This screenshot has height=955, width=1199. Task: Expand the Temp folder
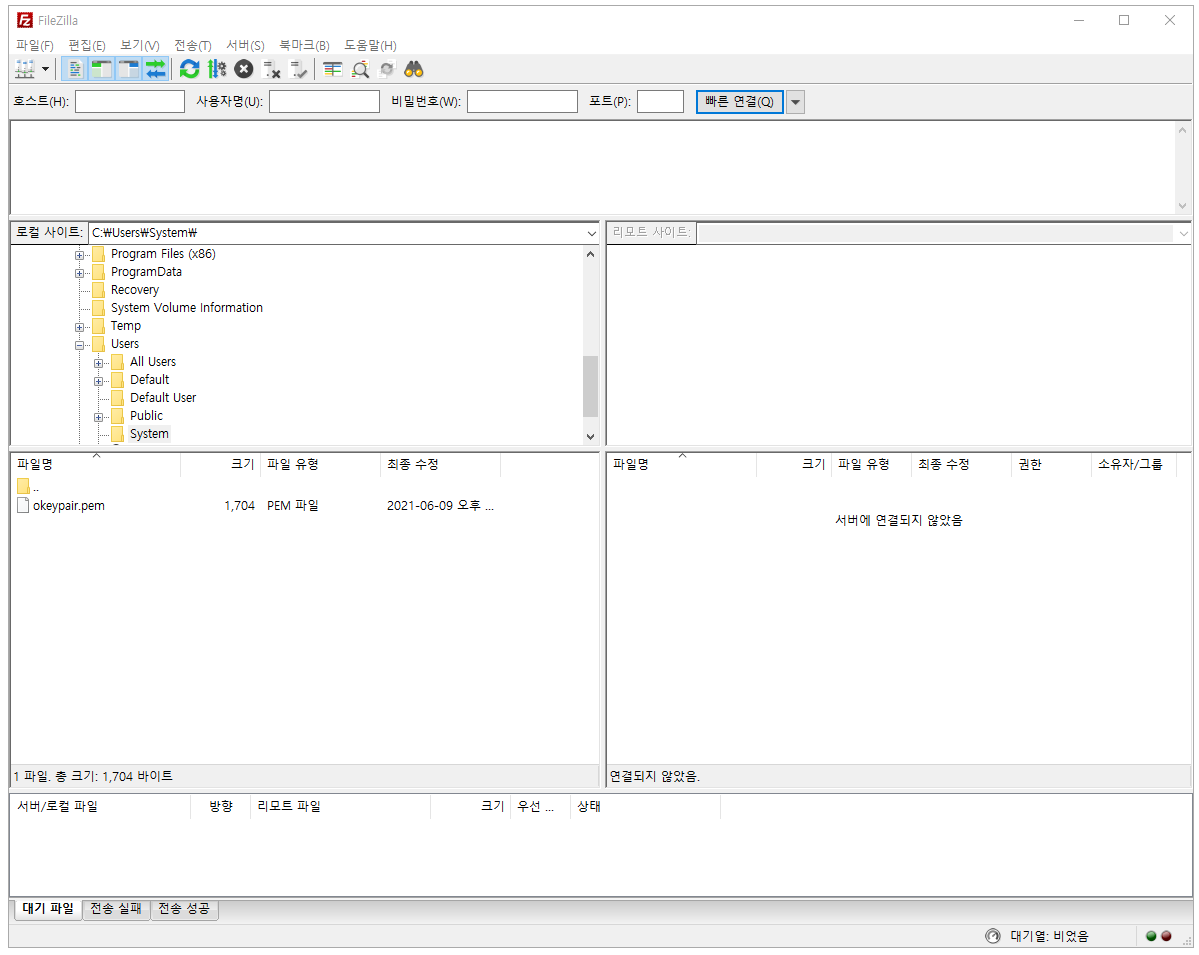tap(80, 327)
